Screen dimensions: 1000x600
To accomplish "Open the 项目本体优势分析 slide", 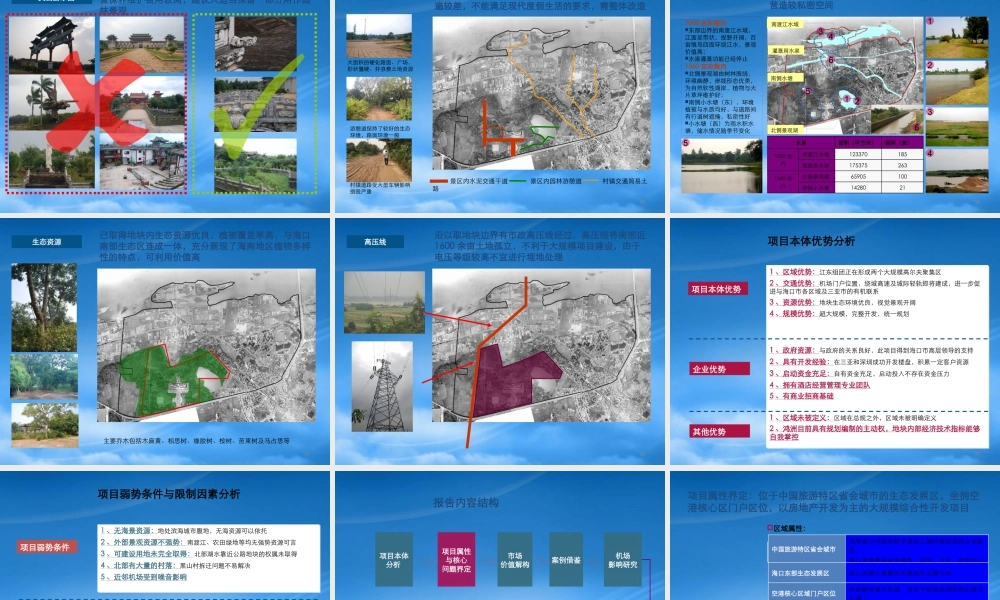I will click(x=835, y=342).
